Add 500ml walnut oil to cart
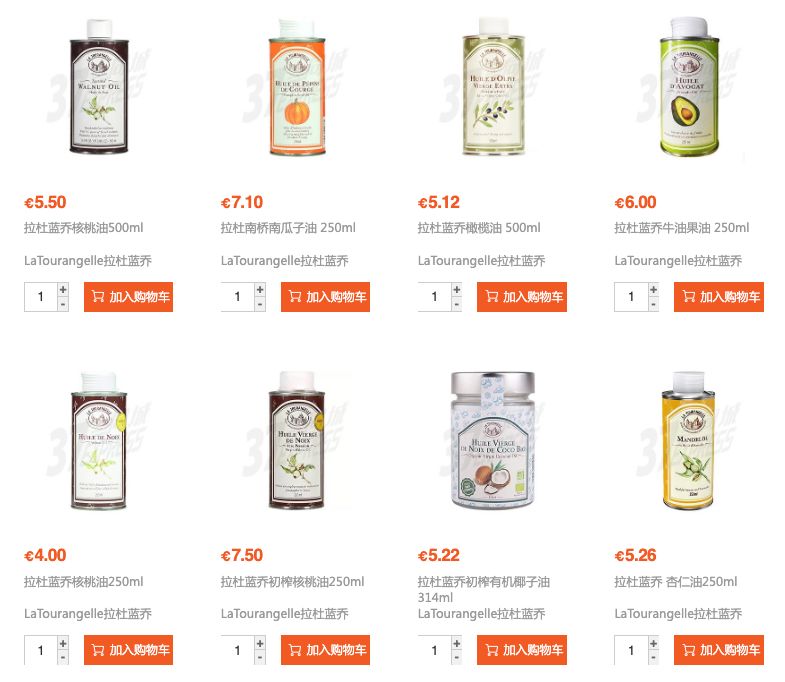Viewport: 785px width, 682px height. point(128,297)
